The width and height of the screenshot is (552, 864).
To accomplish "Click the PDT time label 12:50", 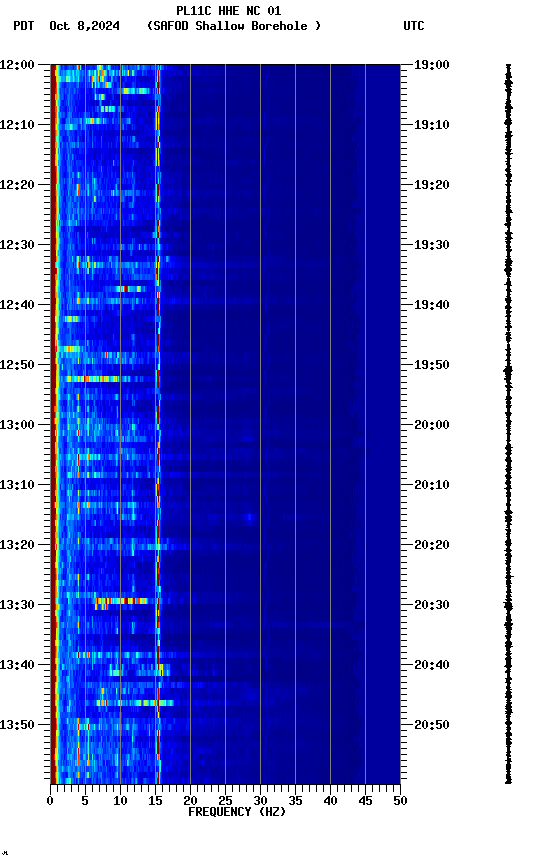I will pyautogui.click(x=17, y=365).
